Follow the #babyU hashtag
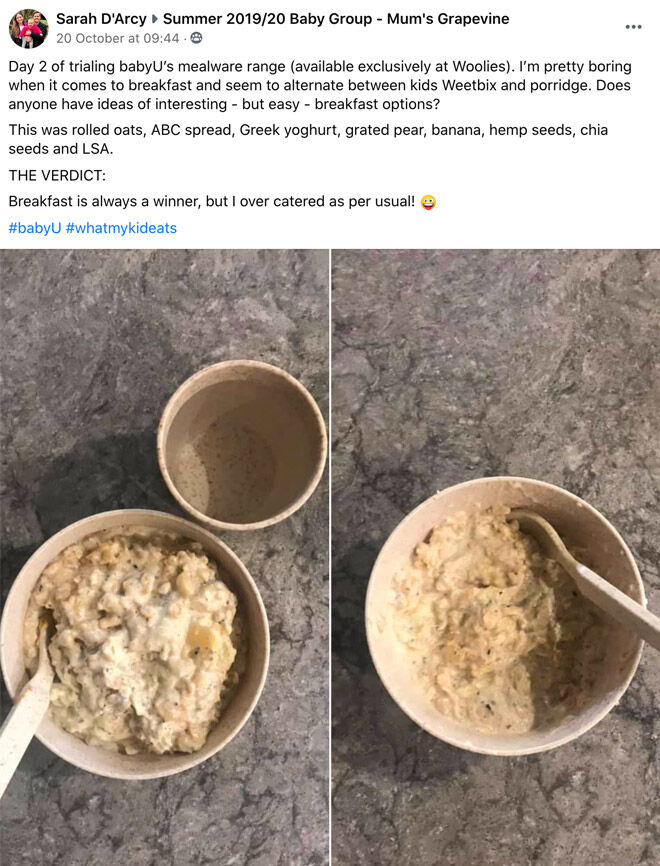Viewport: 660px width, 866px height. pyautogui.click(x=35, y=228)
